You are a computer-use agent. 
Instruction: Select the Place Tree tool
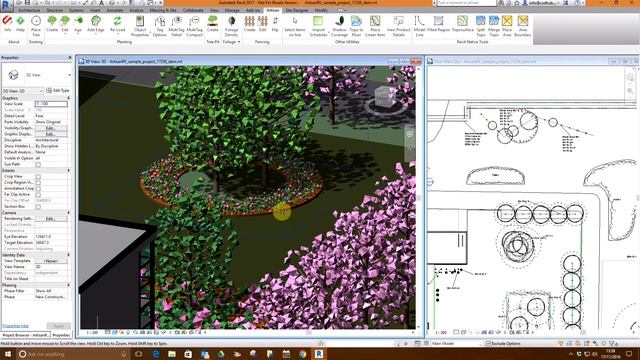36,26
